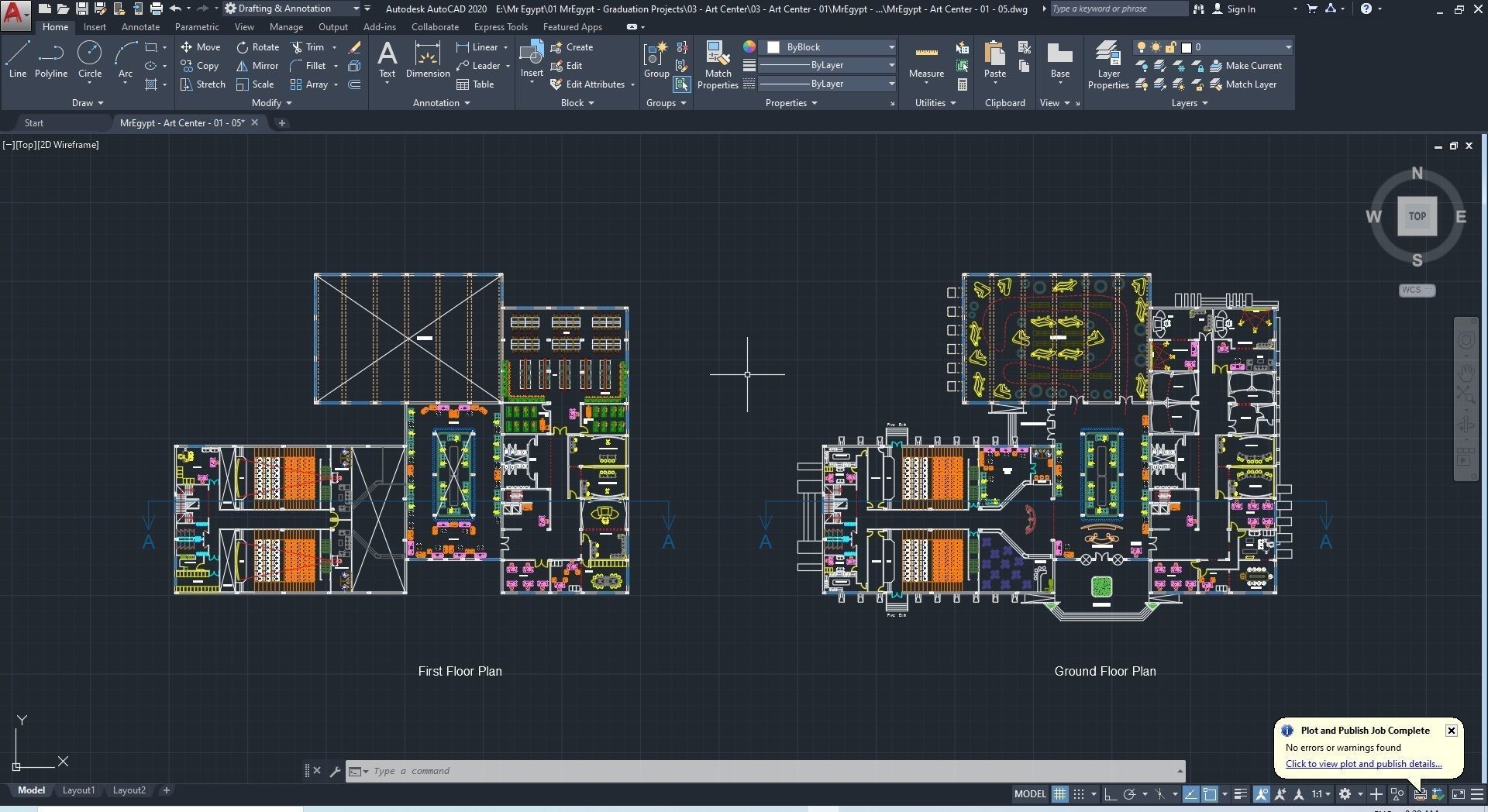Toggle object snap tracking in status bar
Viewport: 1488px width, 812px height.
pyautogui.click(x=1190, y=794)
